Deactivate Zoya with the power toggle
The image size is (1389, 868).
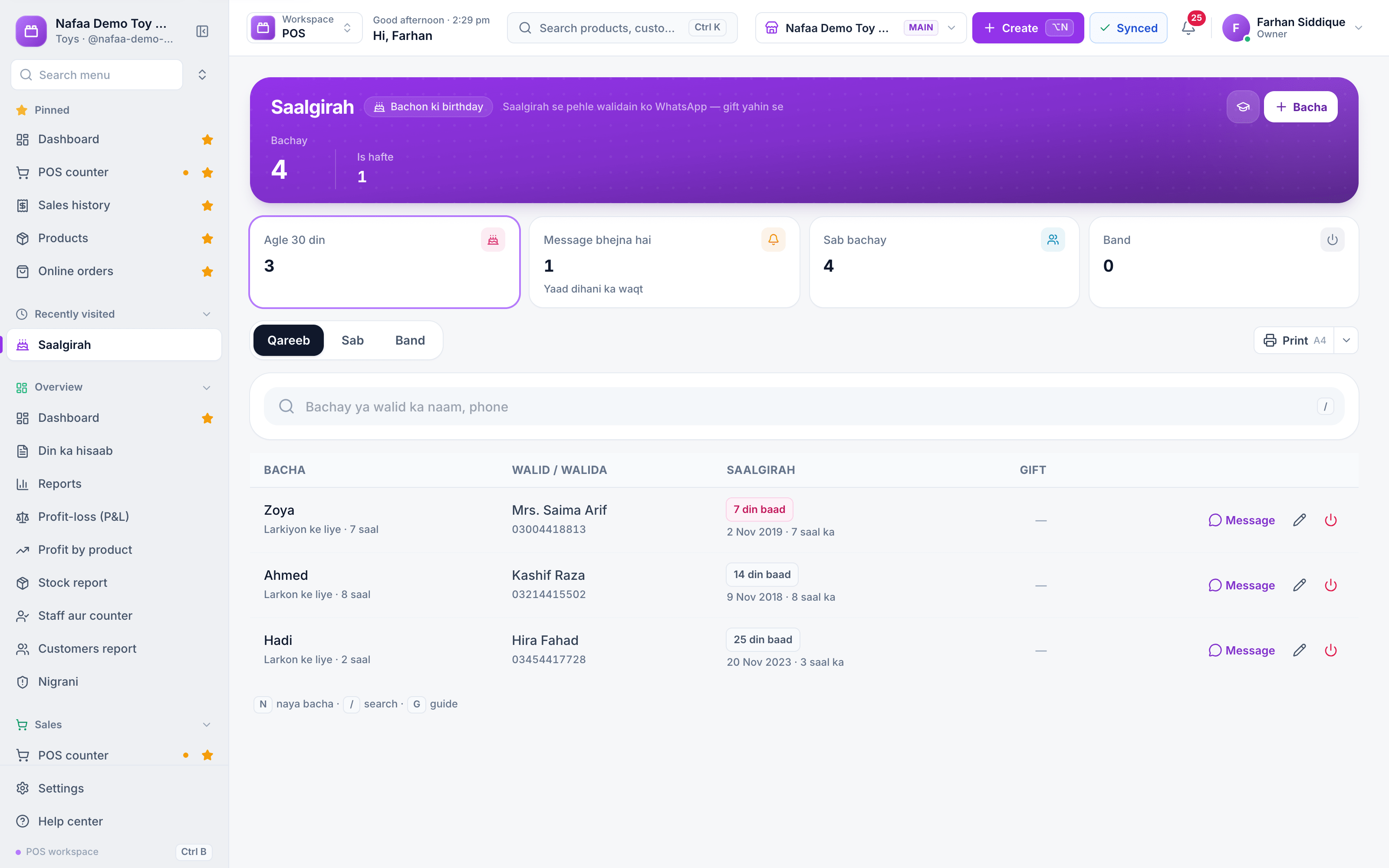pos(1330,520)
